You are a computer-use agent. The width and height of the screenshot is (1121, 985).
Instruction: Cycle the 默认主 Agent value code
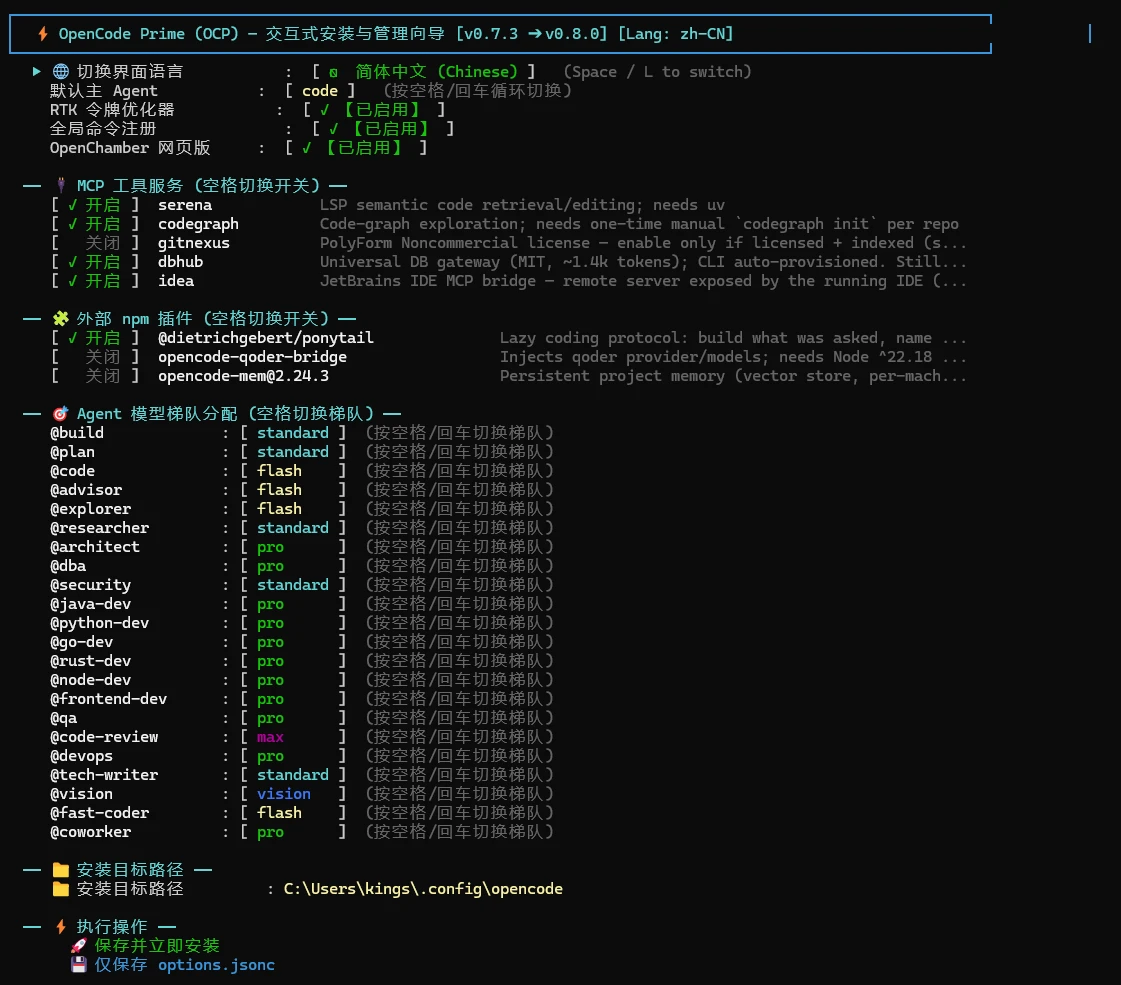(320, 91)
